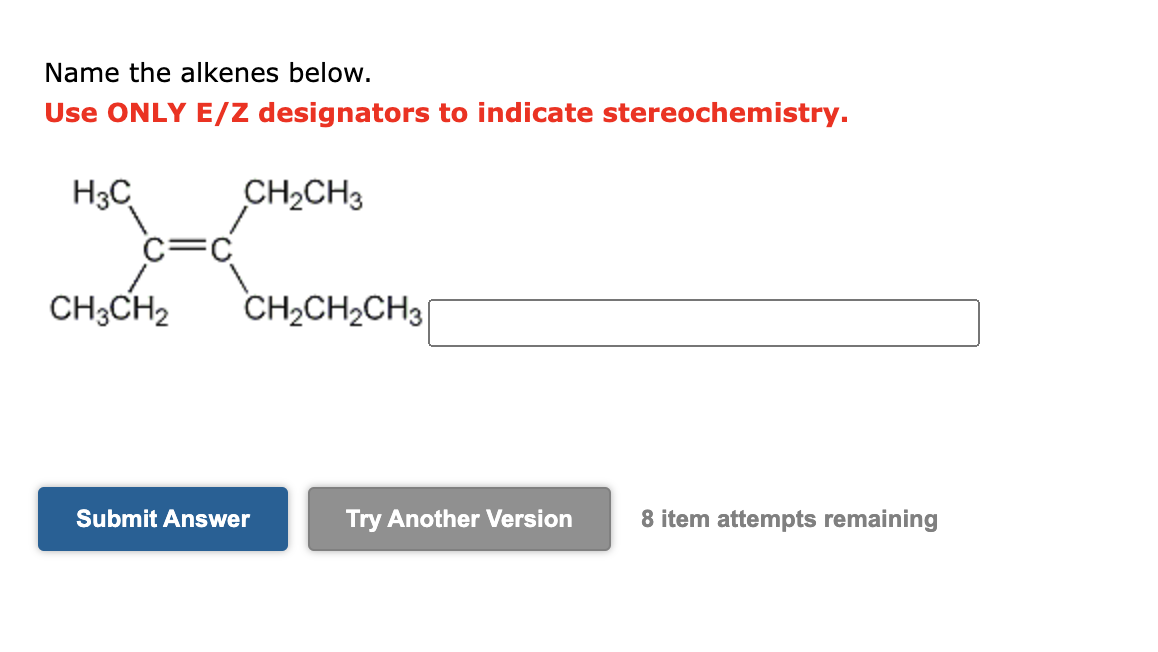
Task: Click the C=C double bond in the diagram
Action: click(x=188, y=246)
